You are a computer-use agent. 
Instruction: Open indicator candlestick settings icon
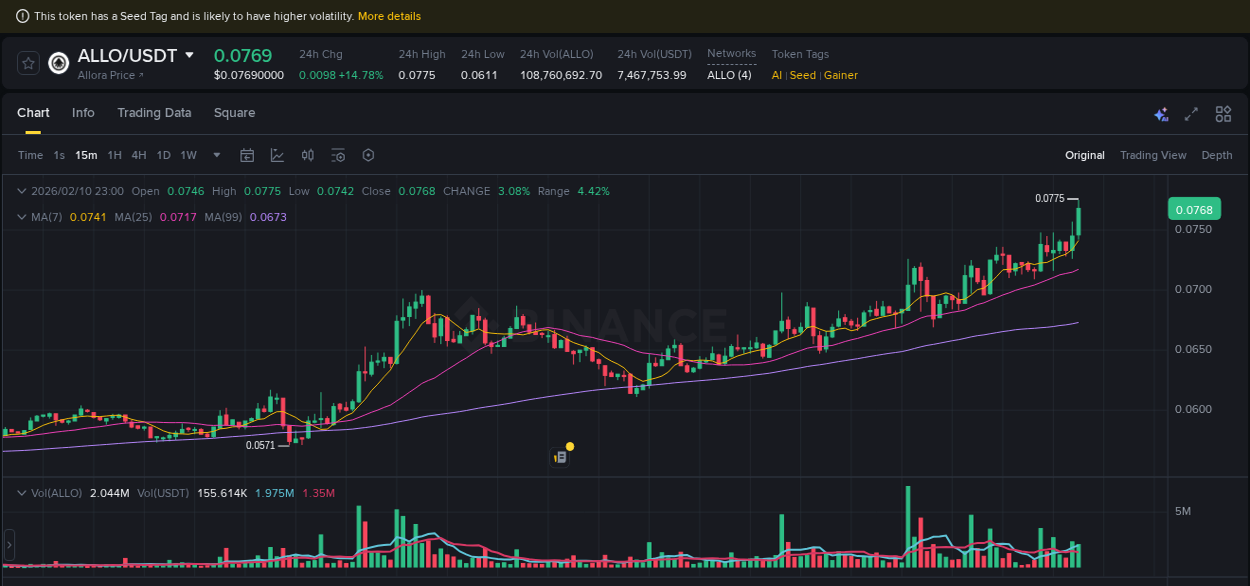[307, 155]
